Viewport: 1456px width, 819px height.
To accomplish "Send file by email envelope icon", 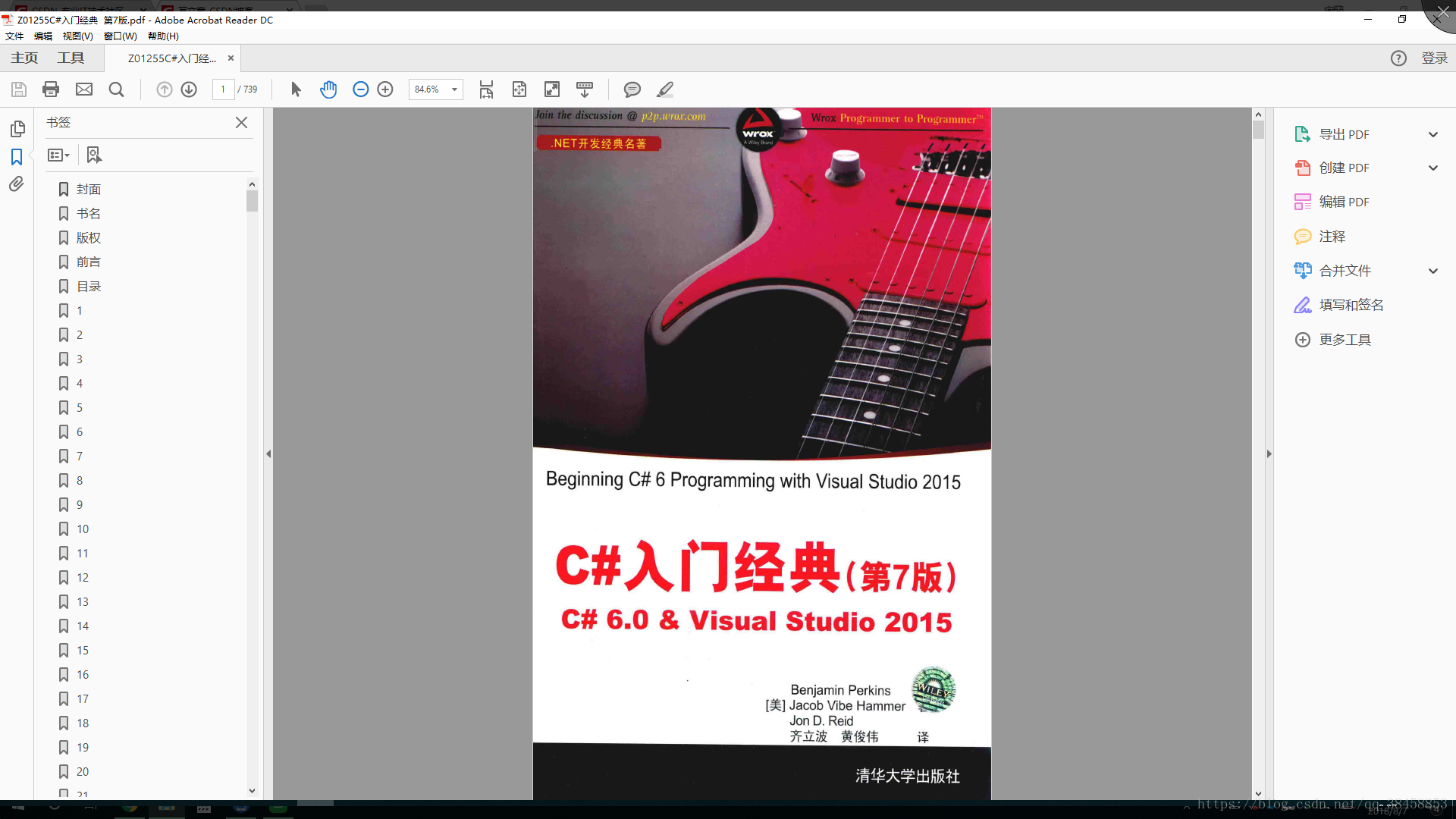I will [x=84, y=89].
